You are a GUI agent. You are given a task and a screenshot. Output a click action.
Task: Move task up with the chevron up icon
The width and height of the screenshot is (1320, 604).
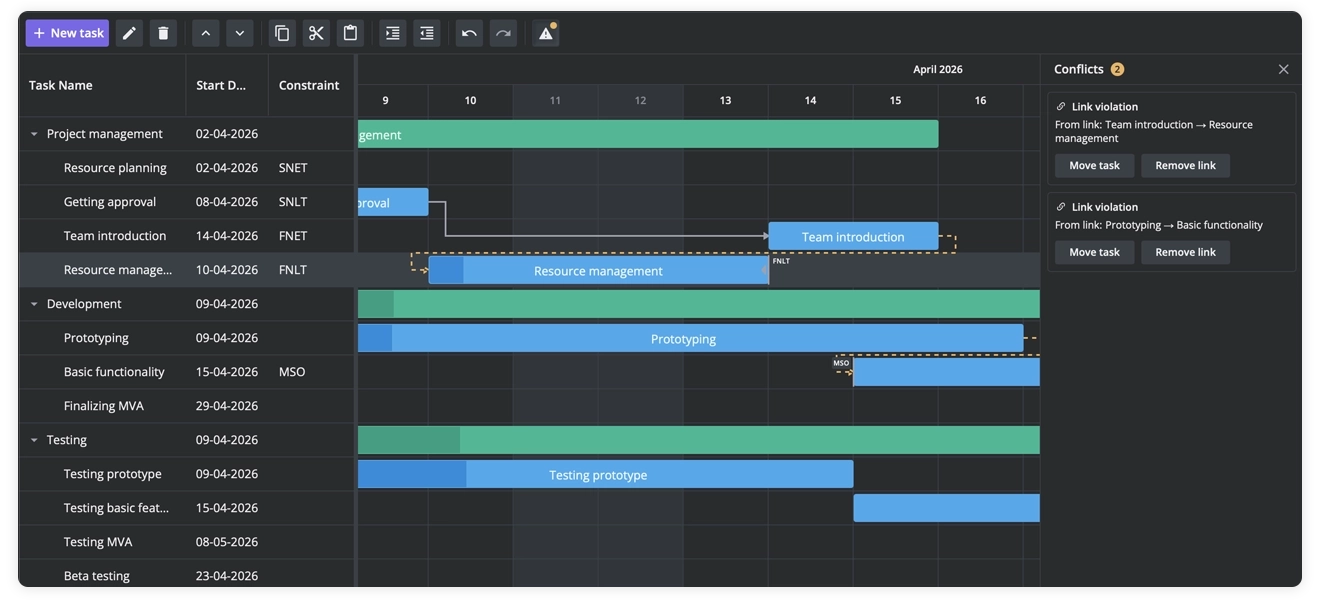click(x=205, y=33)
